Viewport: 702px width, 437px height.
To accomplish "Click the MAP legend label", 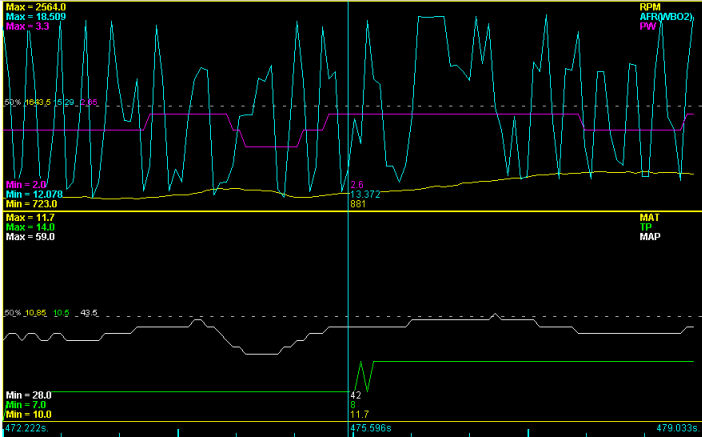I will click(x=651, y=237).
